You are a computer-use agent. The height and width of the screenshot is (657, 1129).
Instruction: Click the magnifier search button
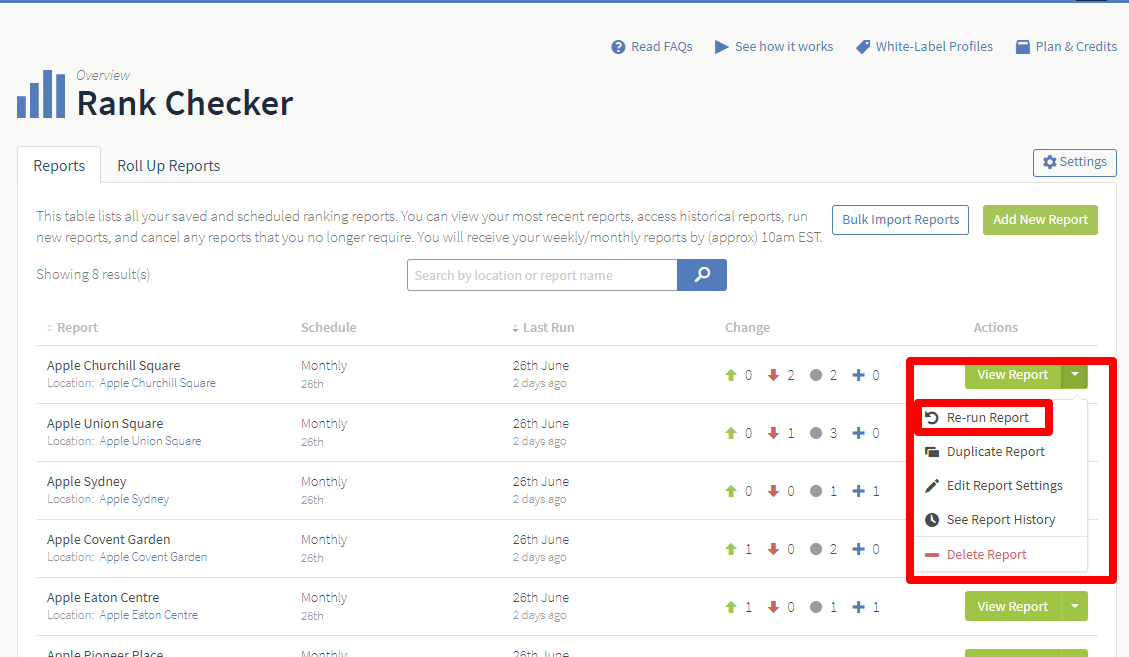click(702, 275)
